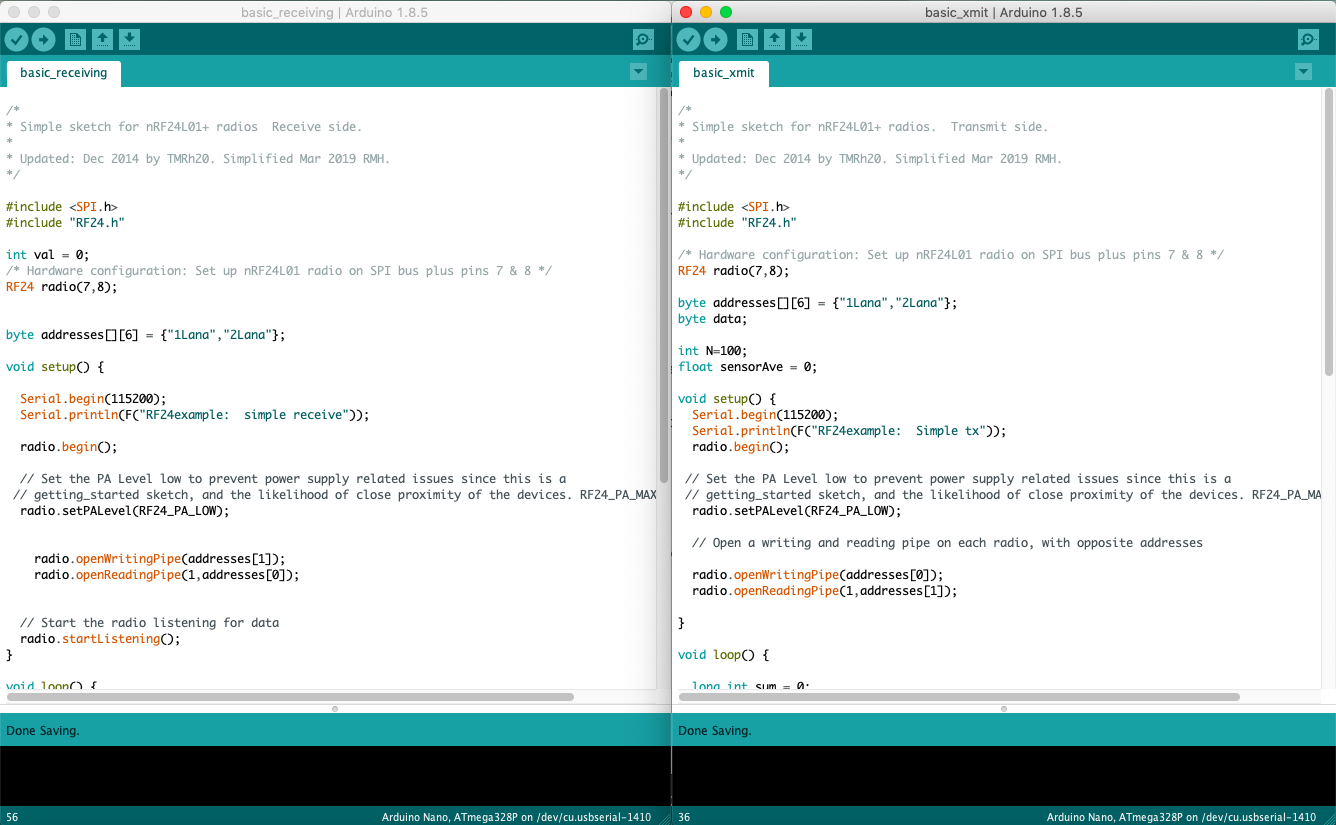Click 'radio.startListening();' line in basic_receiving
The height and width of the screenshot is (825, 1336).
(100, 639)
